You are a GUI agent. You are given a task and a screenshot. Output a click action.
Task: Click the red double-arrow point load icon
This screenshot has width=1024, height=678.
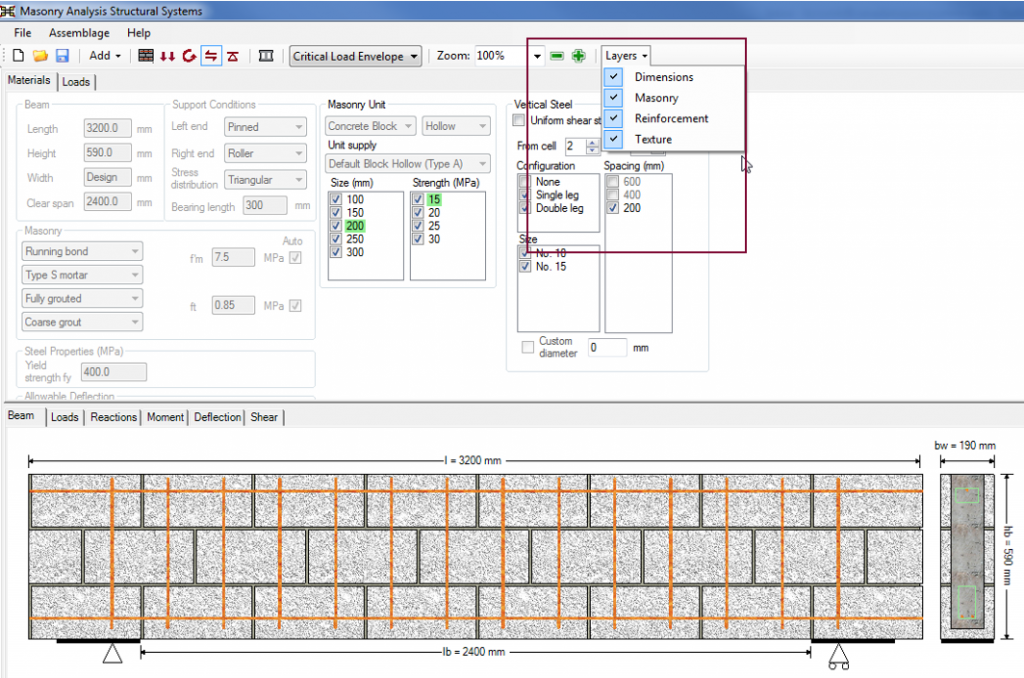[x=166, y=56]
